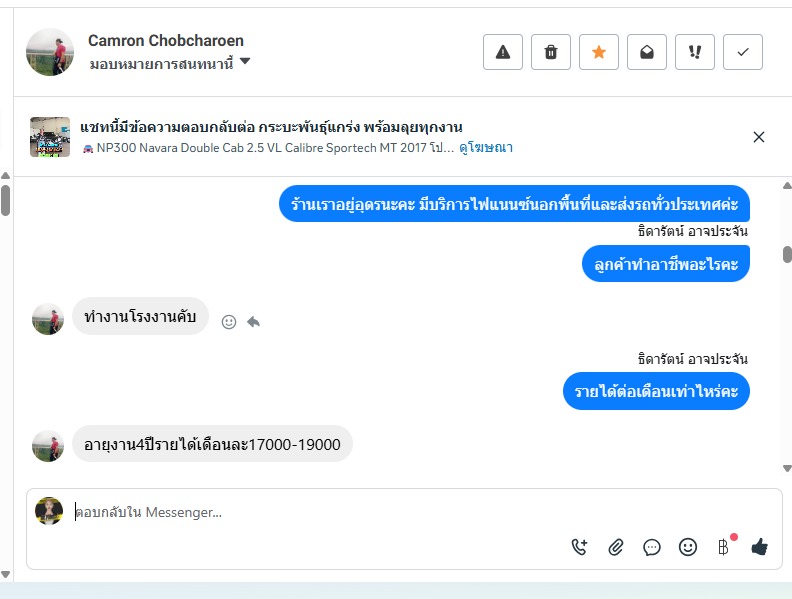This screenshot has height=599, width=792.
Task: Flag conversation as priority with exclamation icon
Action: (695, 52)
